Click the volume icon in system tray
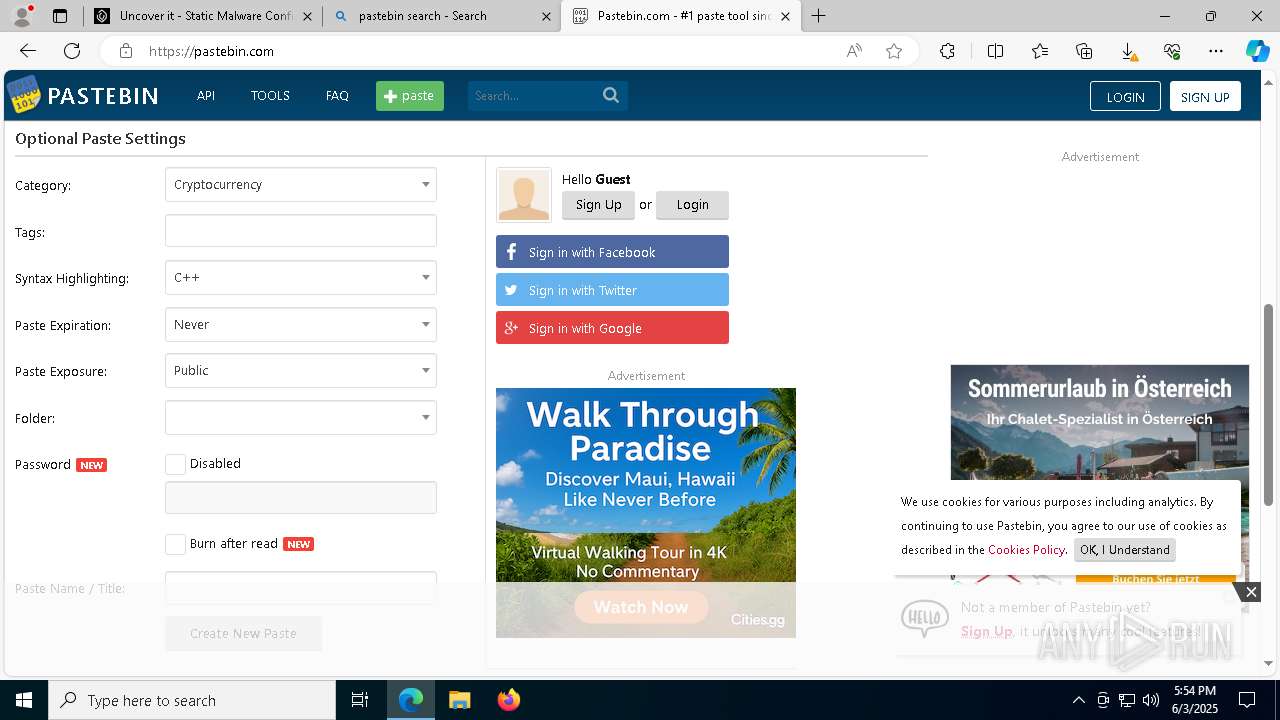The height and width of the screenshot is (720, 1280). [x=1151, y=700]
